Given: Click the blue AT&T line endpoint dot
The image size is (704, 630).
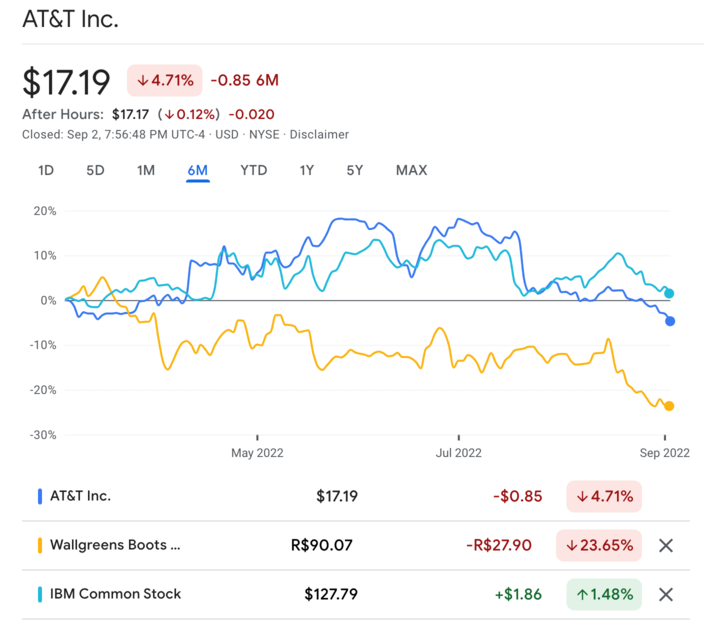Looking at the screenshot, I should (670, 321).
